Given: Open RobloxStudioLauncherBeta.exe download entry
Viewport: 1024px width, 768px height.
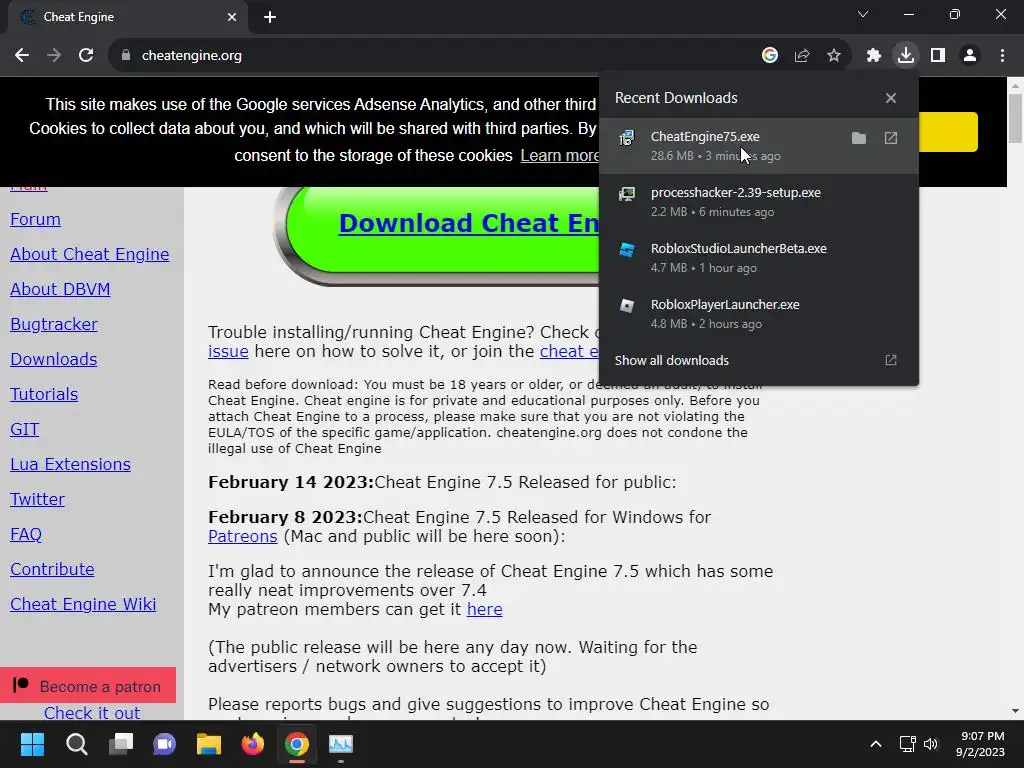Looking at the screenshot, I should point(758,258).
